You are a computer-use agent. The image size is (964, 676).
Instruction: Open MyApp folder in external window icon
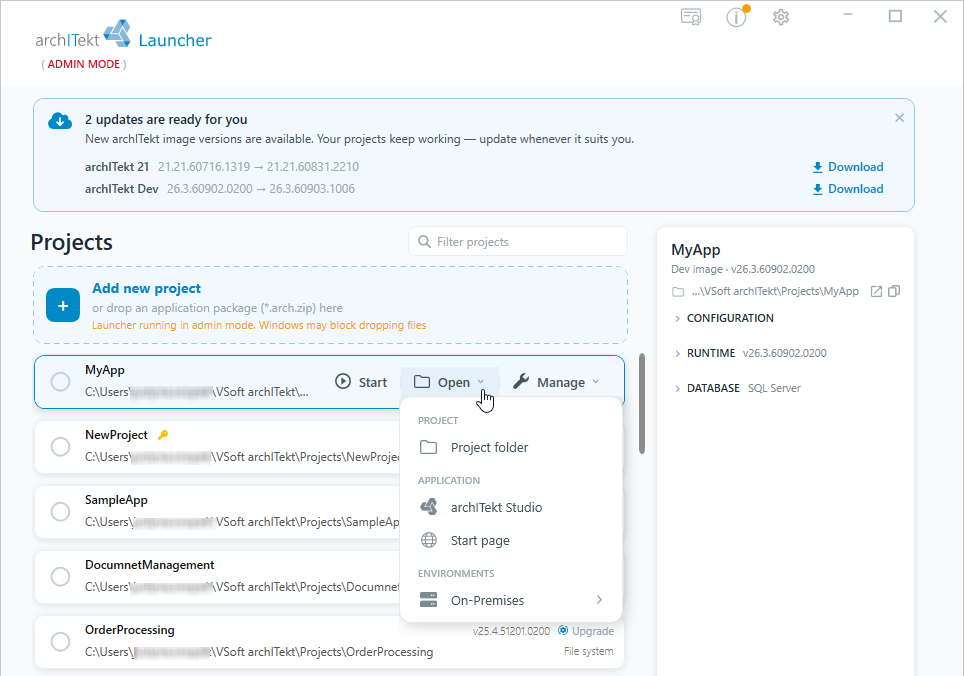876,291
